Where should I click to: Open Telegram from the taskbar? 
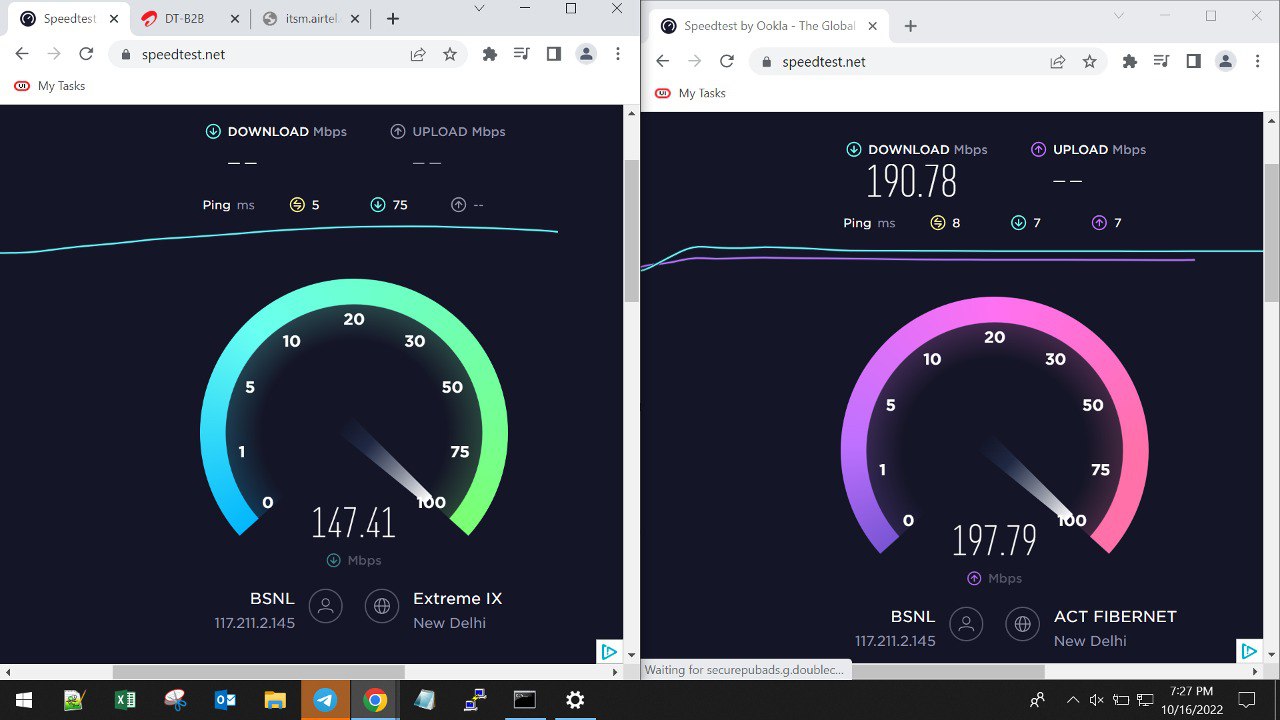coord(325,700)
